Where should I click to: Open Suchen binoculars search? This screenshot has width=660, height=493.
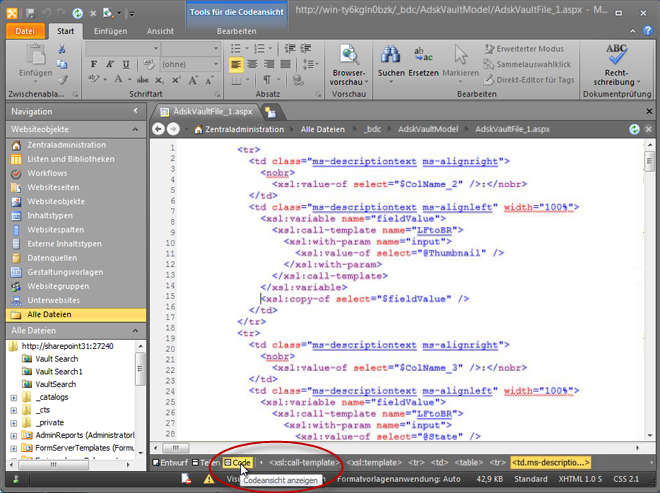pyautogui.click(x=391, y=62)
